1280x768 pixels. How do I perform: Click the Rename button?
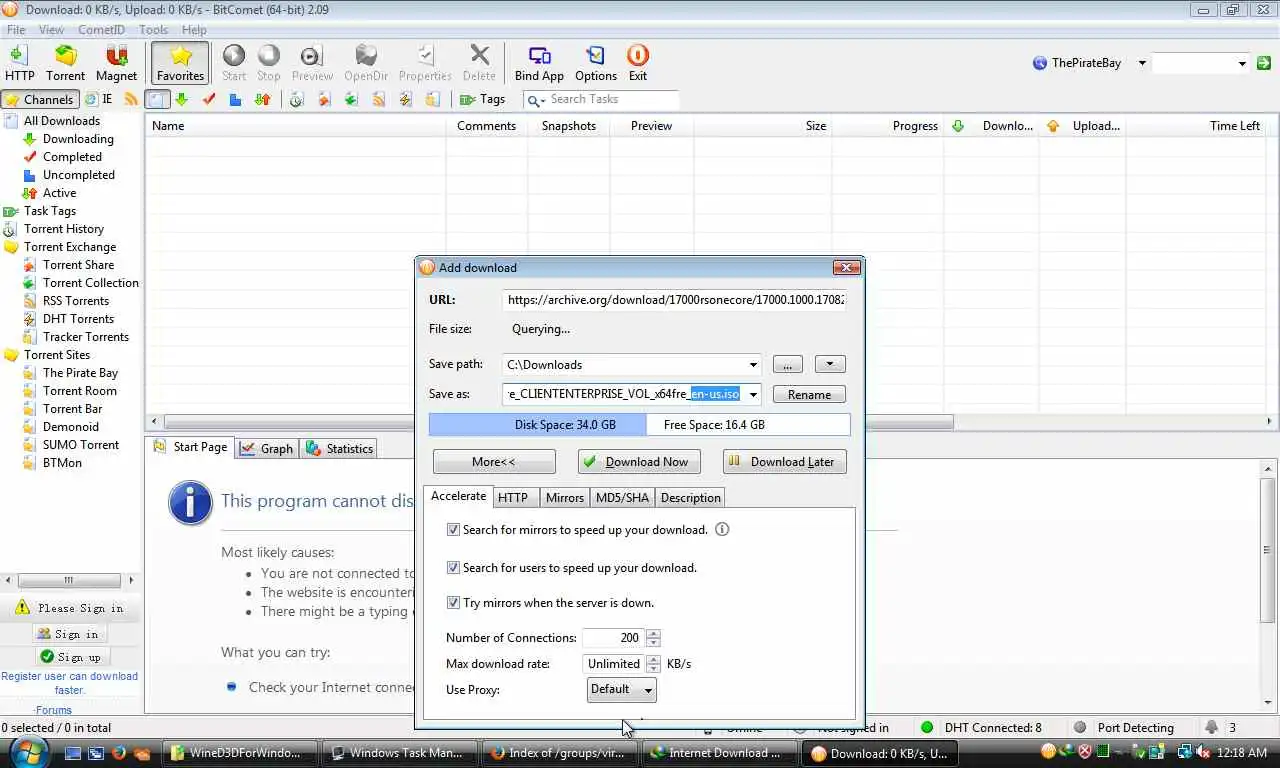809,394
